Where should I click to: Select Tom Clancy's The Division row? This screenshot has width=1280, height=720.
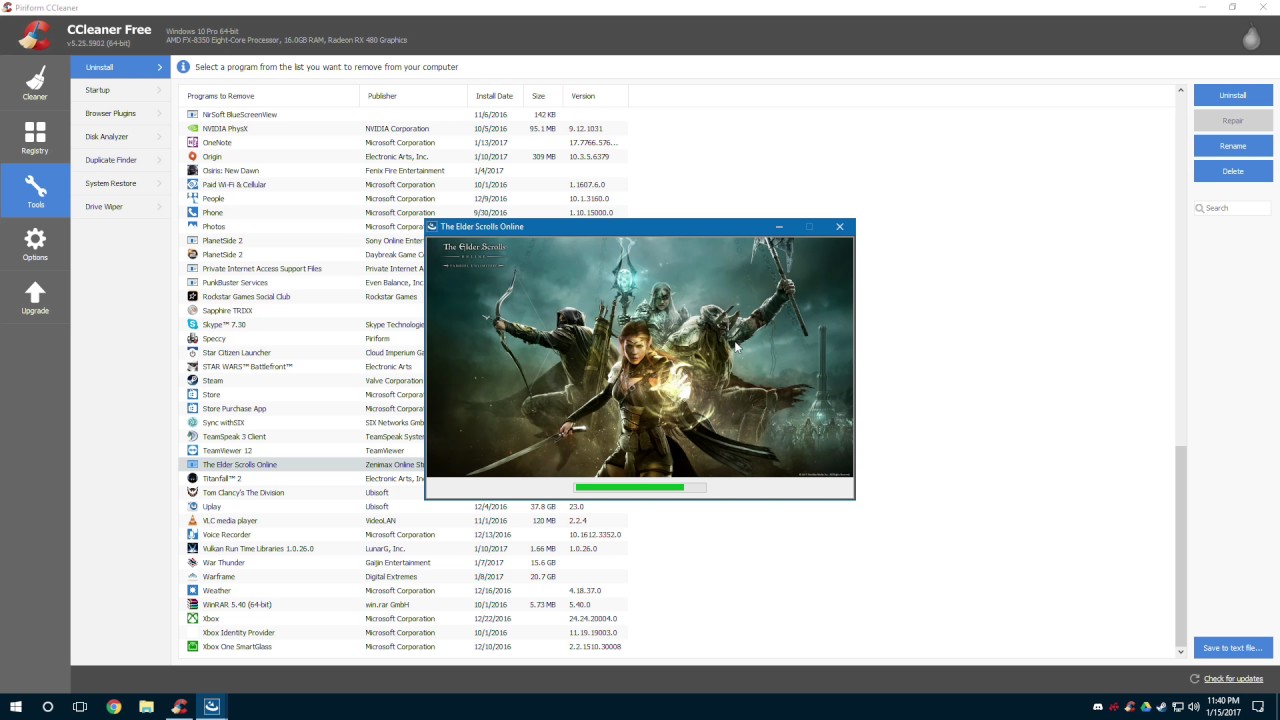302,492
